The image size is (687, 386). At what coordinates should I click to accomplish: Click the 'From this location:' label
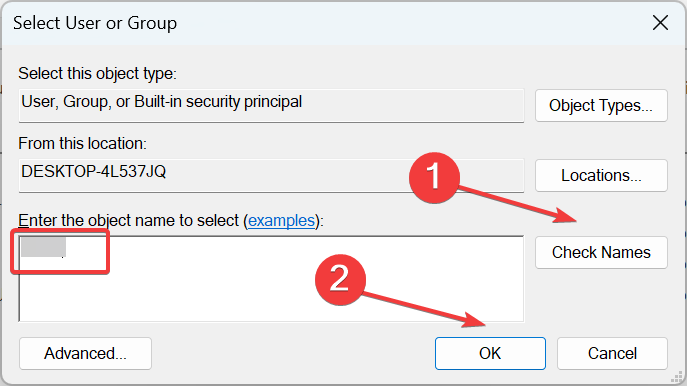pyautogui.click(x=82, y=144)
